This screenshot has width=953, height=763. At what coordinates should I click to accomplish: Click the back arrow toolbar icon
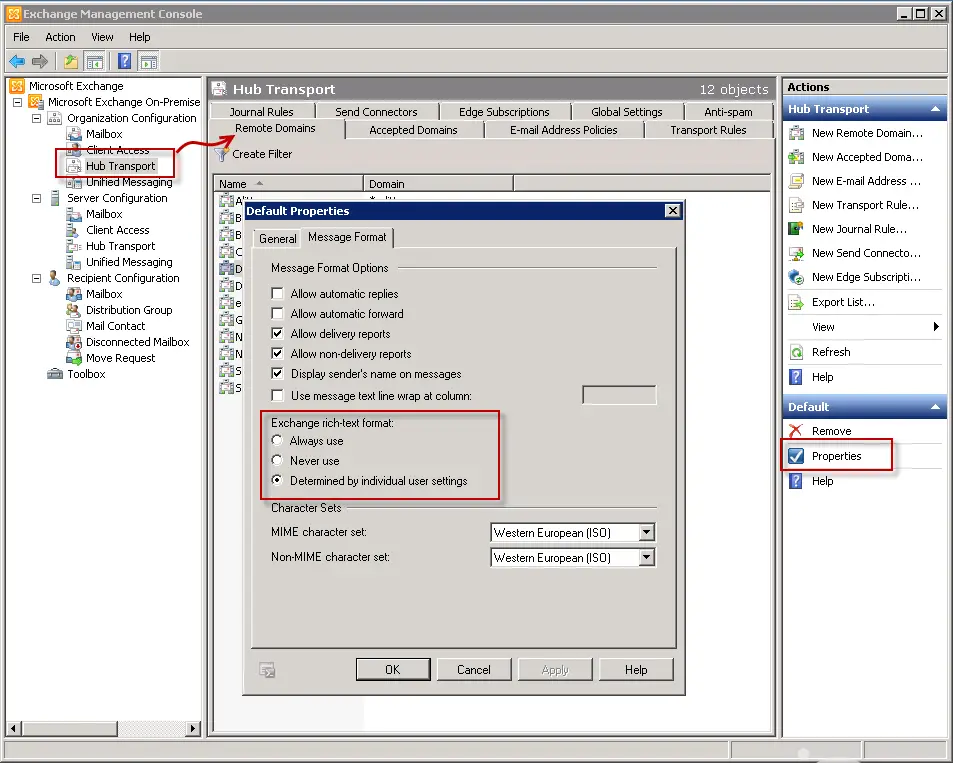coord(17,61)
